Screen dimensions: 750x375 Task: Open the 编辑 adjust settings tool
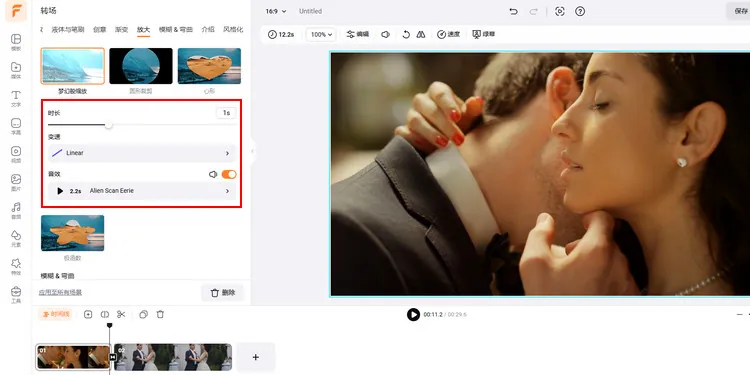[358, 34]
